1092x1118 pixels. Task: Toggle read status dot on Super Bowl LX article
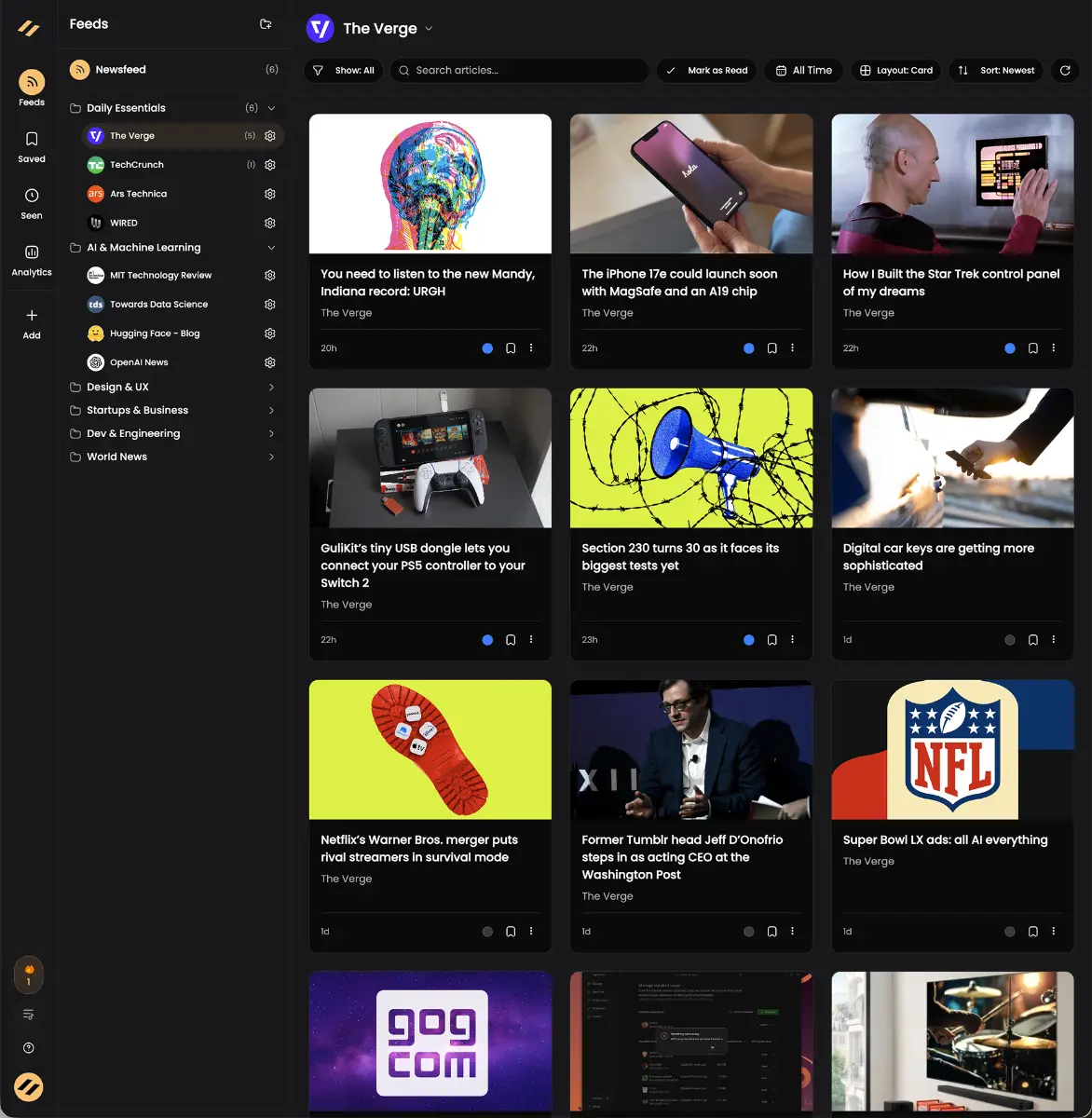click(x=1010, y=932)
